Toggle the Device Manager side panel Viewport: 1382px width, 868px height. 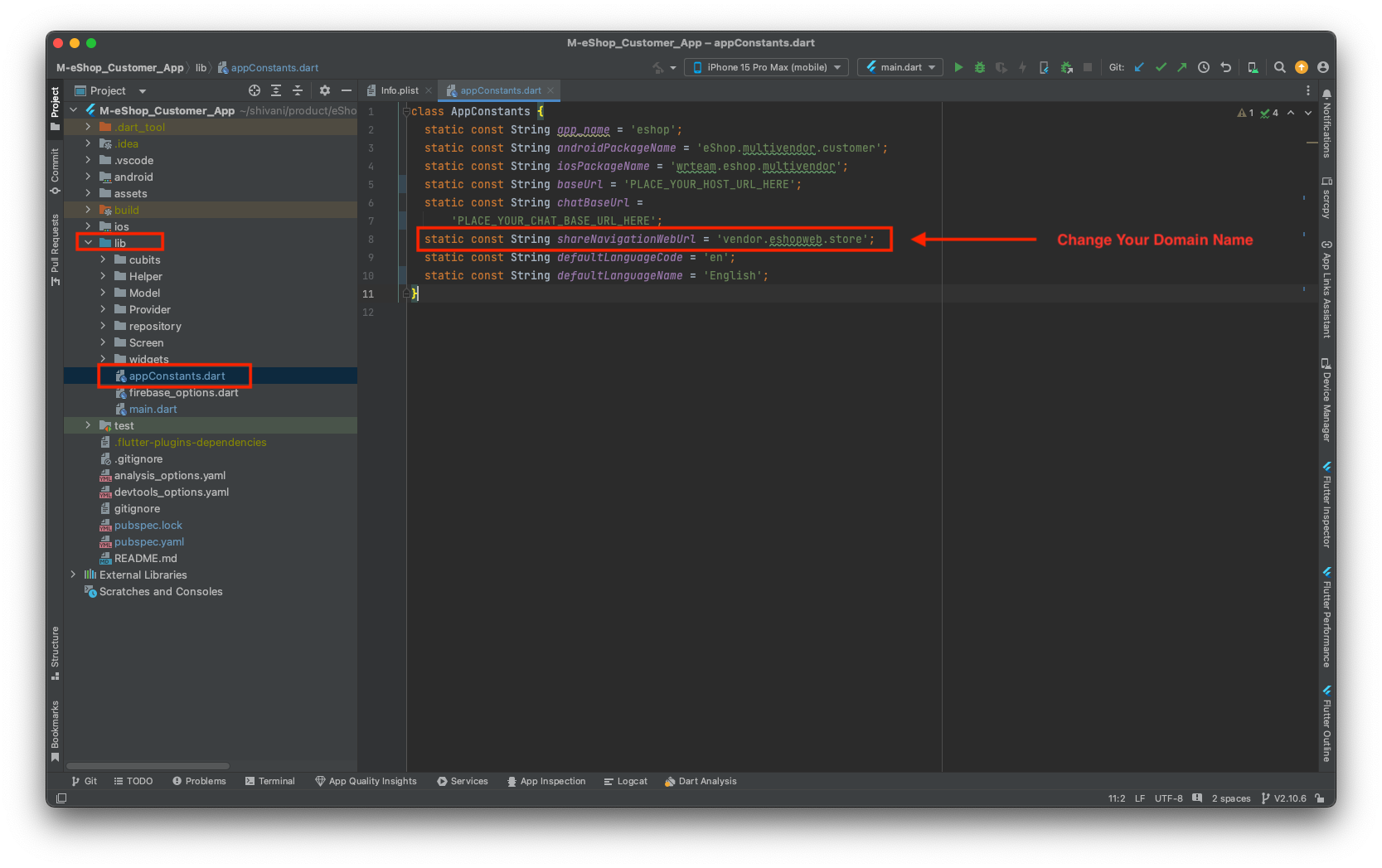1326,400
